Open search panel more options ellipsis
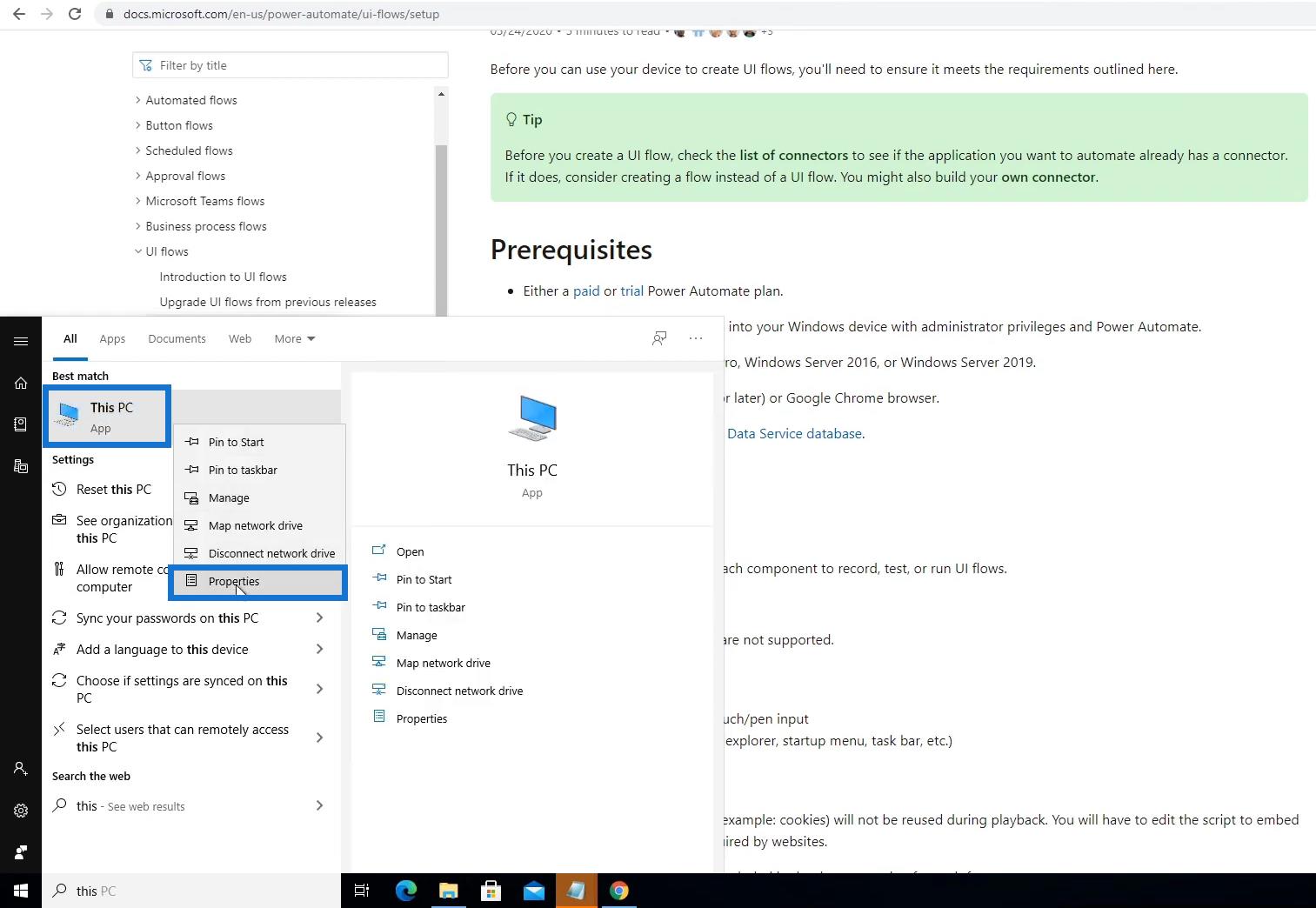Viewport: 1316px width, 908px height. click(696, 338)
